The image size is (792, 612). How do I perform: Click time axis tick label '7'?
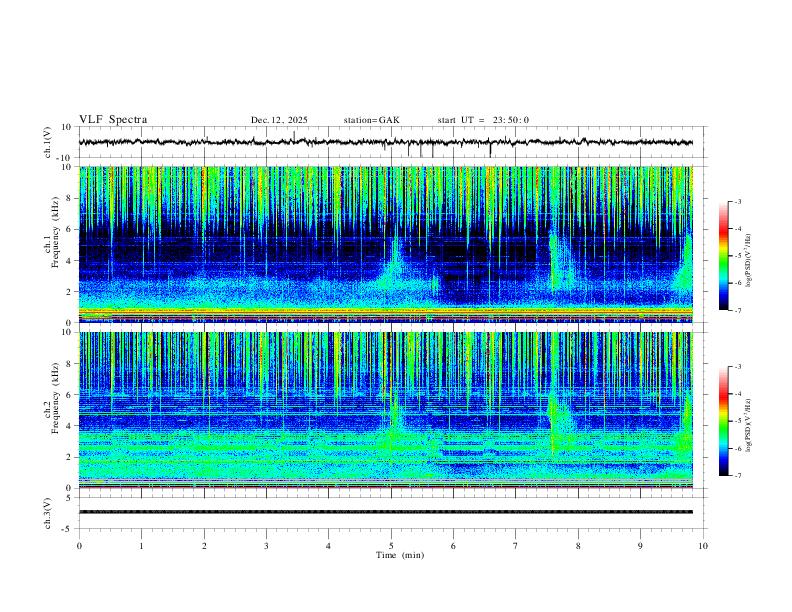click(x=516, y=546)
